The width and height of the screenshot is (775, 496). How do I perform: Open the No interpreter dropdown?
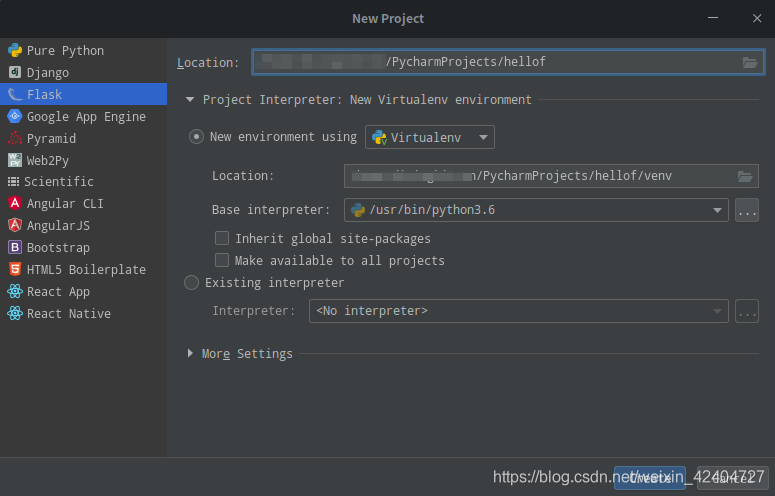coord(518,311)
